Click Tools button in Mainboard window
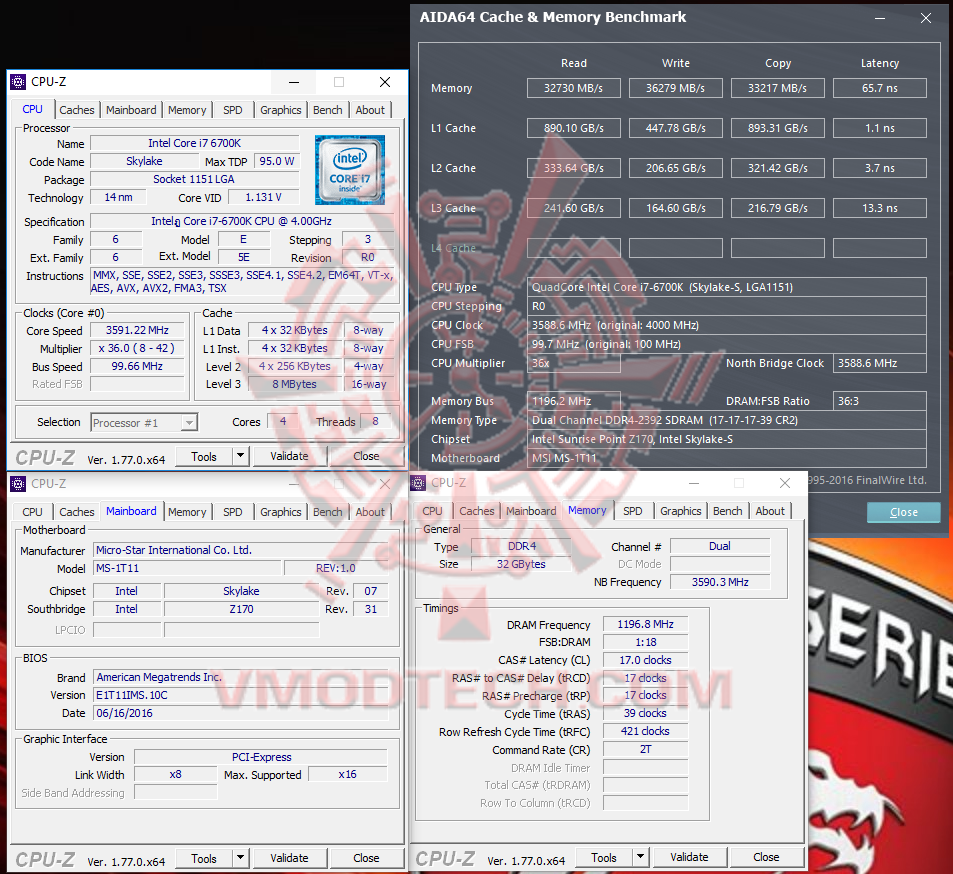The width and height of the screenshot is (953, 874). tap(204, 858)
